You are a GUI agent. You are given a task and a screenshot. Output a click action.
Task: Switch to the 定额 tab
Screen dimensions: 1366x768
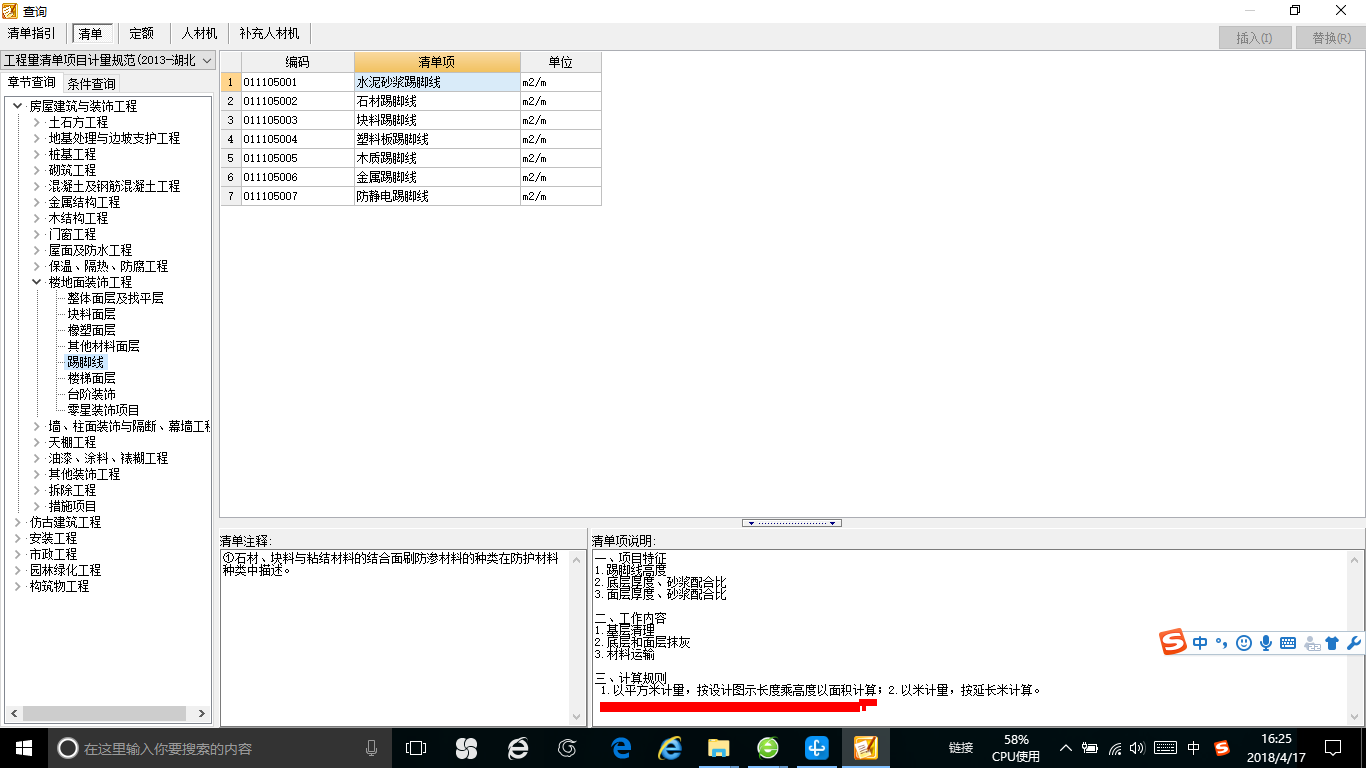[142, 34]
